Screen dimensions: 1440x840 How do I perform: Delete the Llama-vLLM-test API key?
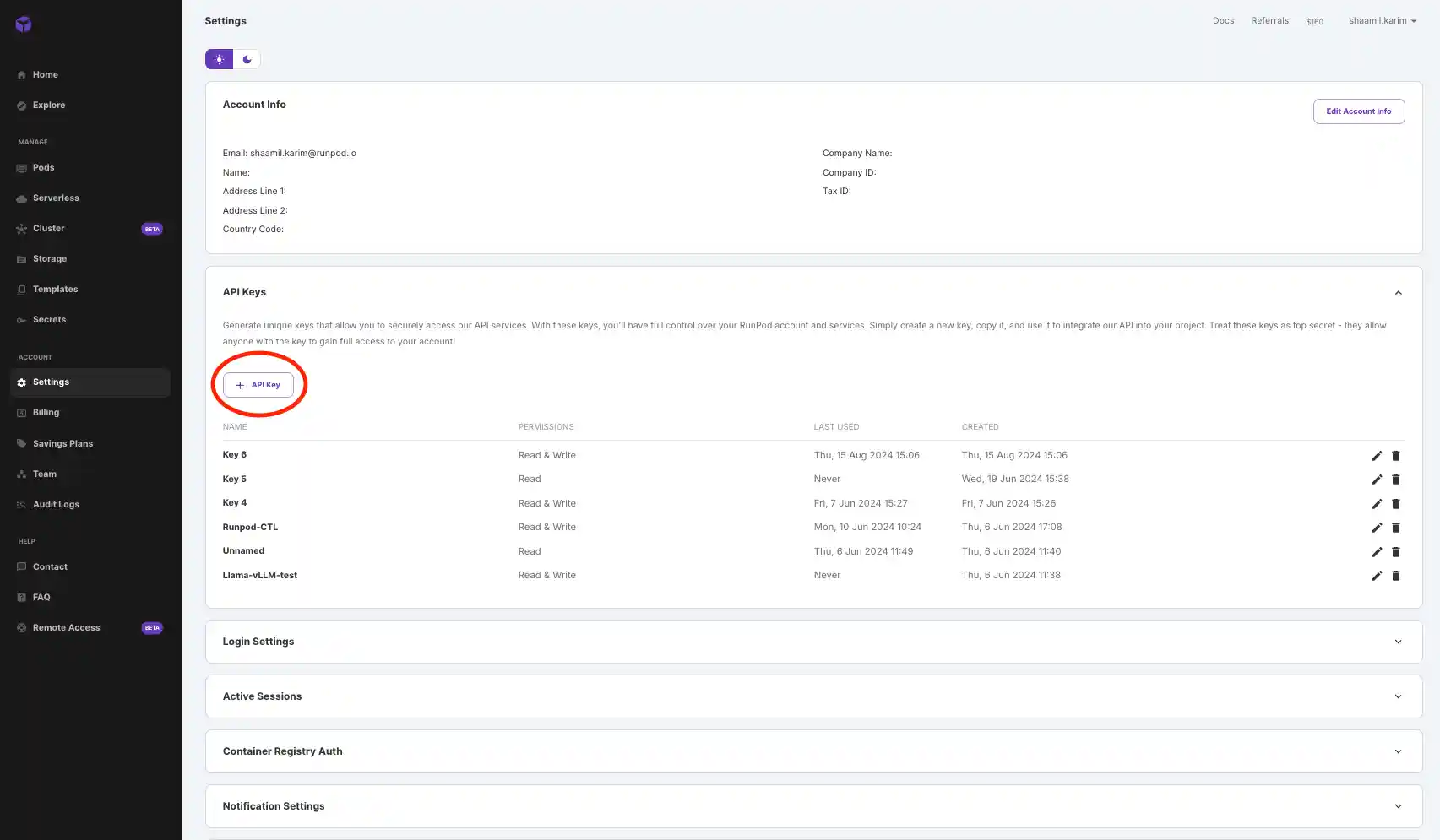(1396, 576)
